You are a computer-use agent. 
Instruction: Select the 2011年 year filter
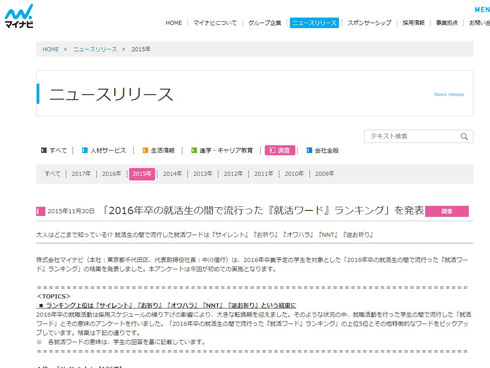click(264, 174)
